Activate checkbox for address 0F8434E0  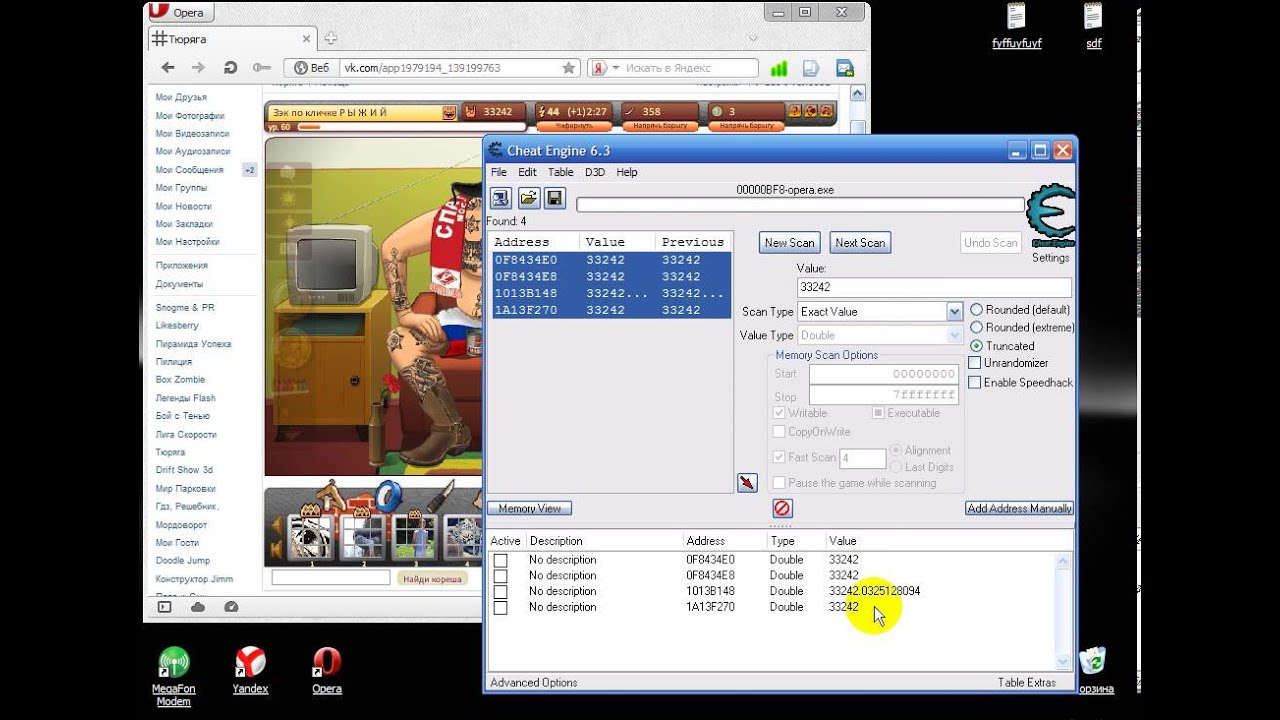coord(501,560)
